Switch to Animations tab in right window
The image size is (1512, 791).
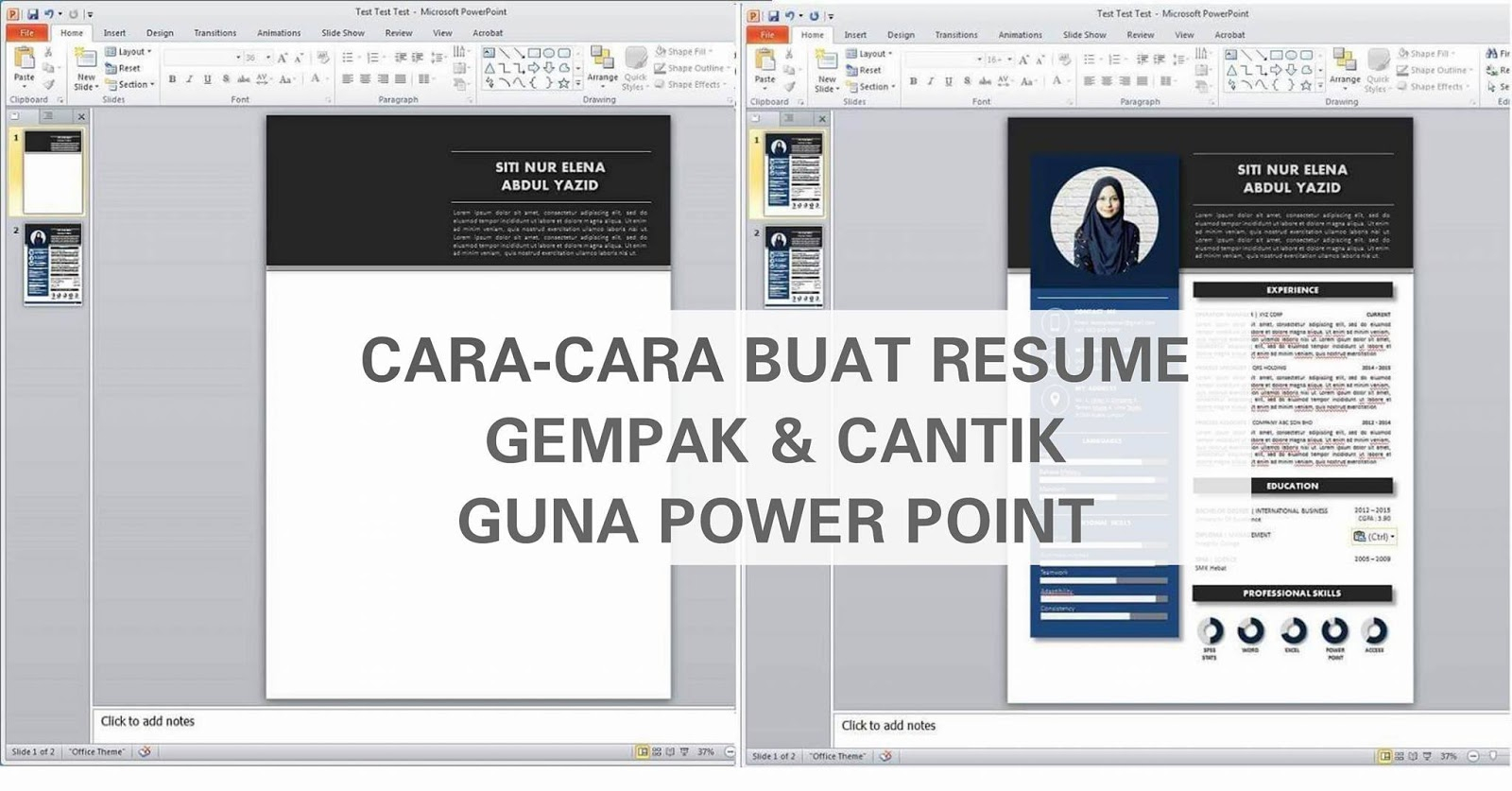(1021, 35)
